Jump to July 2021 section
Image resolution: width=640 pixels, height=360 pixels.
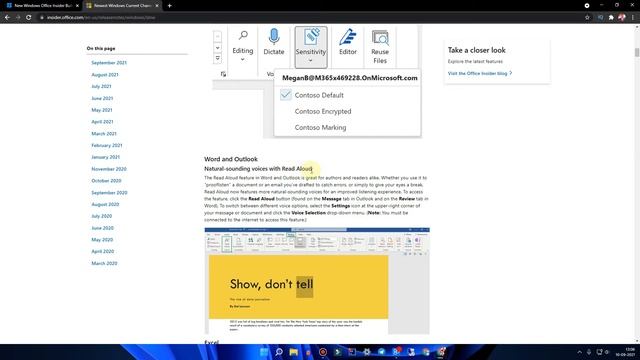point(101,87)
